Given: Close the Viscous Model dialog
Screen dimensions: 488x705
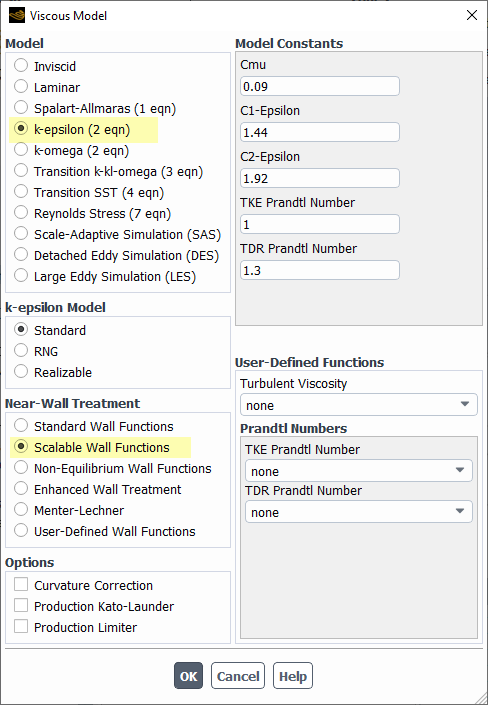Looking at the screenshot, I should point(472,15).
